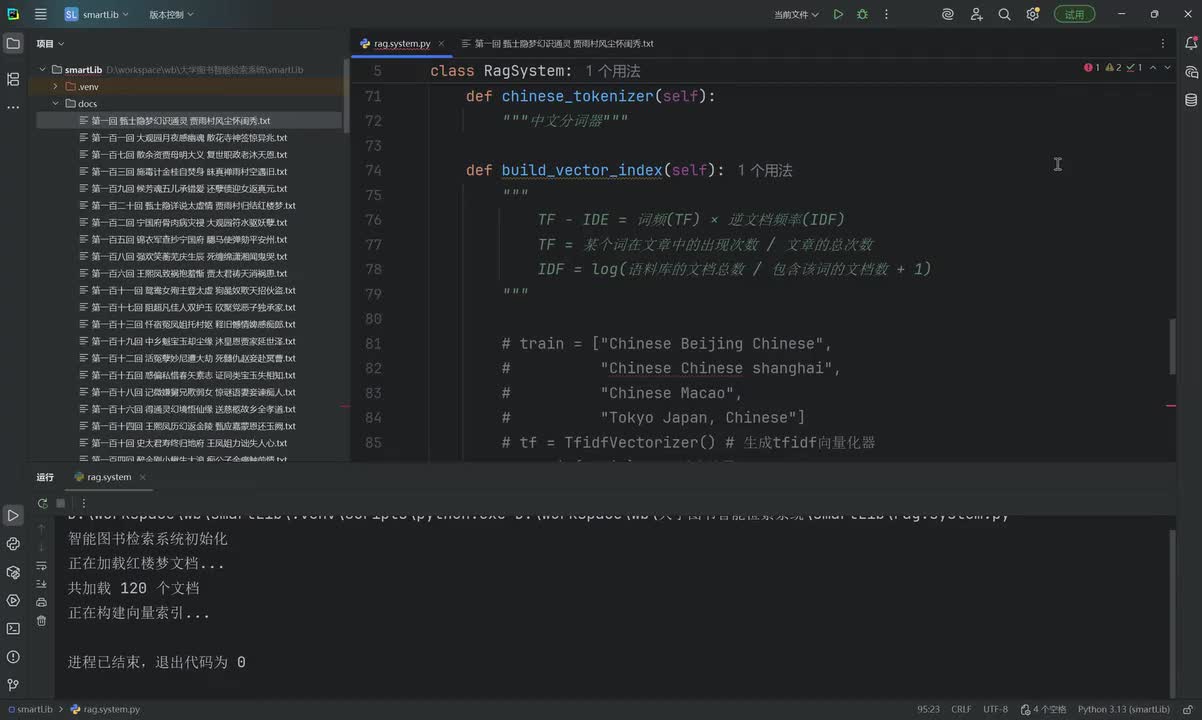Start debugging with the bug icon
This screenshot has height=720, width=1202.
tap(862, 14)
